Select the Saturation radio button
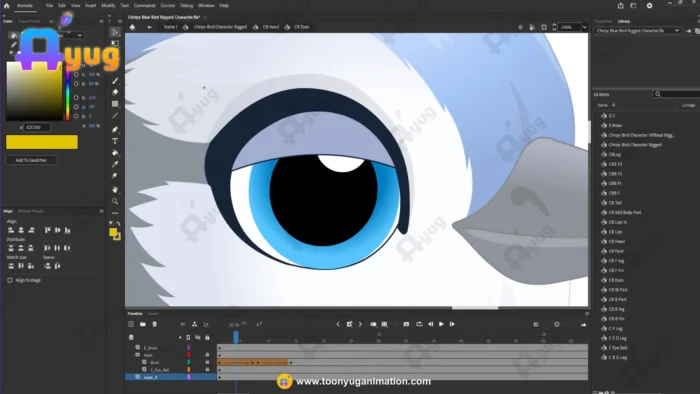Viewport: 700px width, 394px height. (76, 75)
